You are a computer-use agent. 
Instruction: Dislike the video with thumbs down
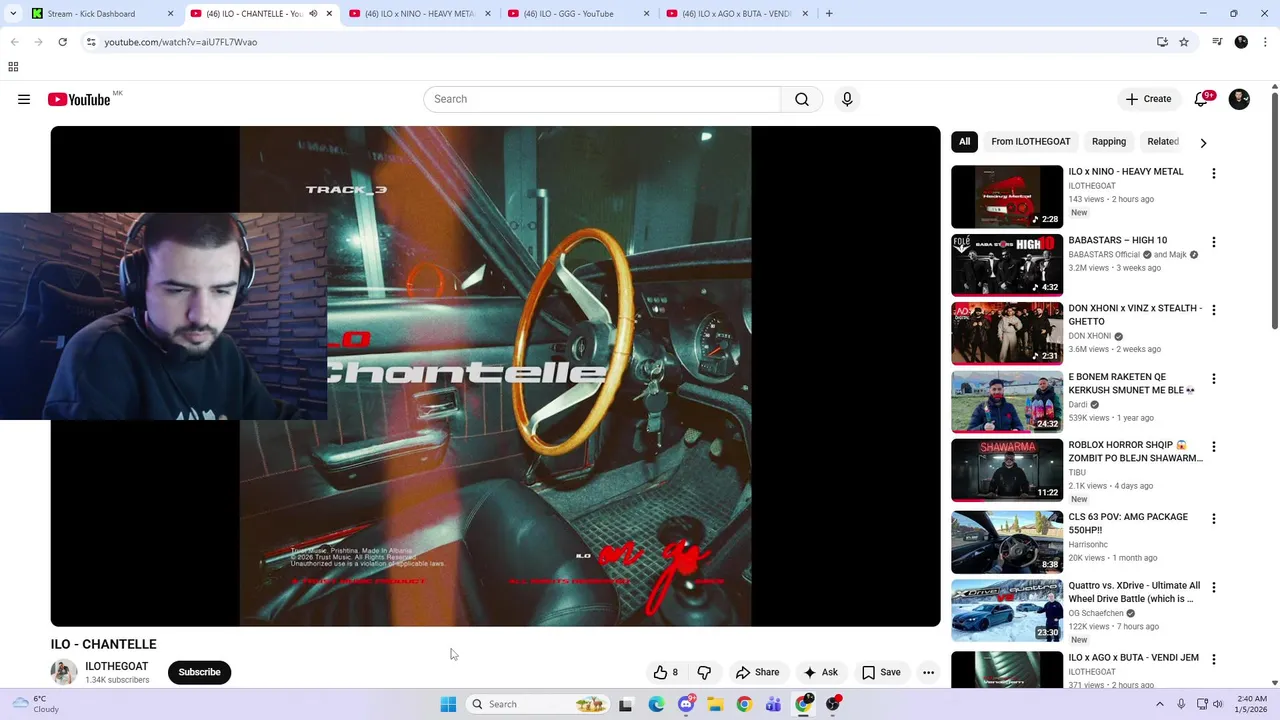pyautogui.click(x=704, y=672)
